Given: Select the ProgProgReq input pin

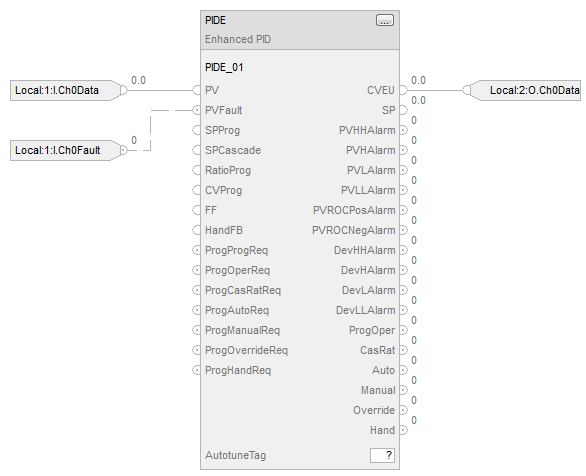Looking at the screenshot, I should tap(197, 250).
